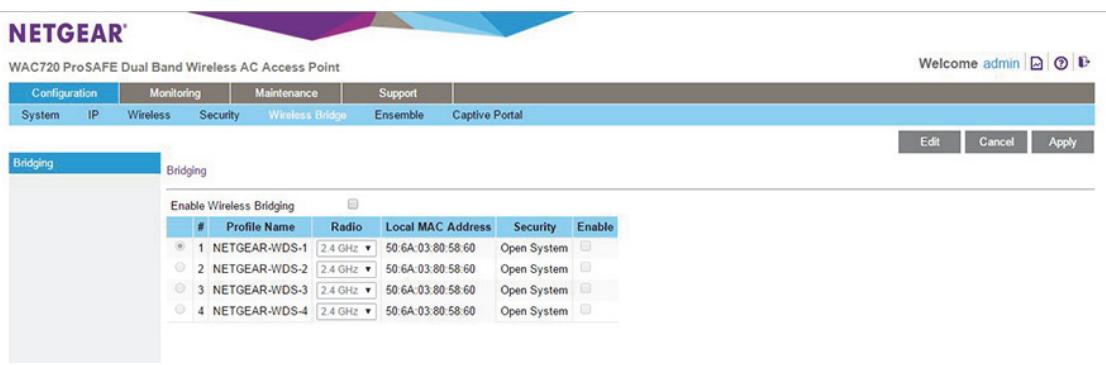Switch to the Support tab
Image resolution: width=1106 pixels, height=365 pixels.
click(x=397, y=93)
